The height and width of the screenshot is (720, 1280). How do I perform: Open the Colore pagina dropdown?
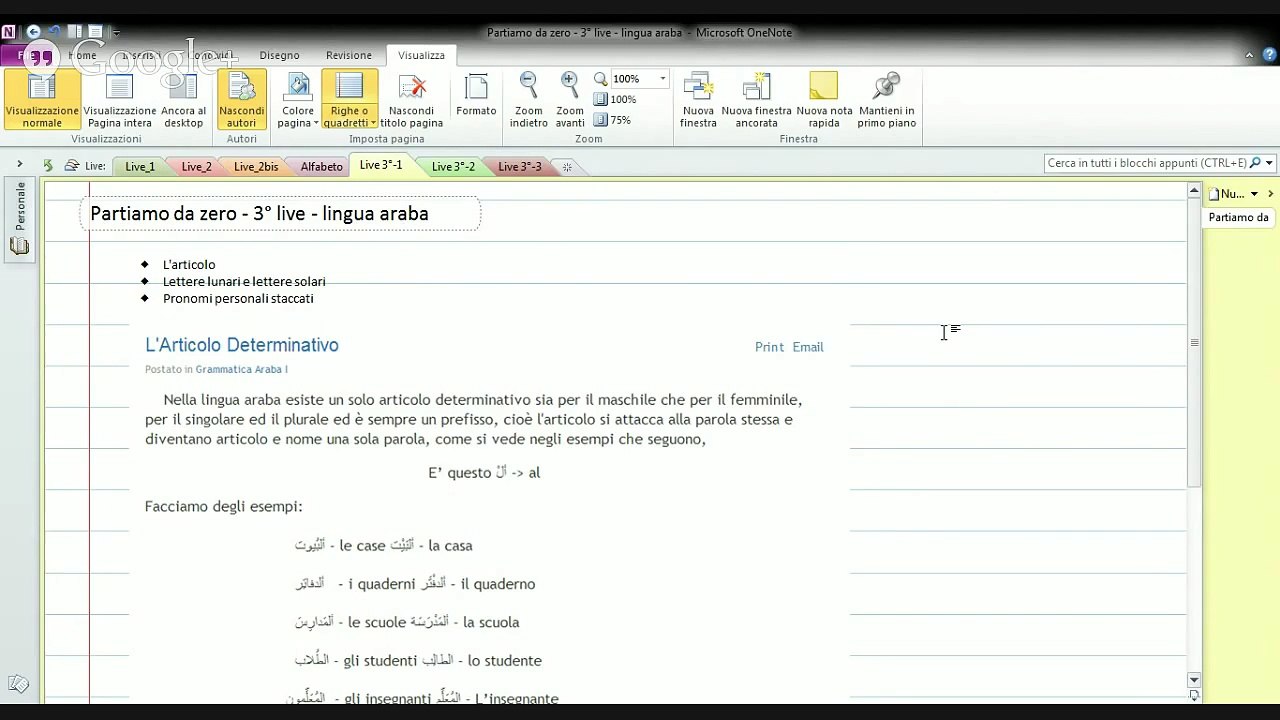(x=298, y=100)
